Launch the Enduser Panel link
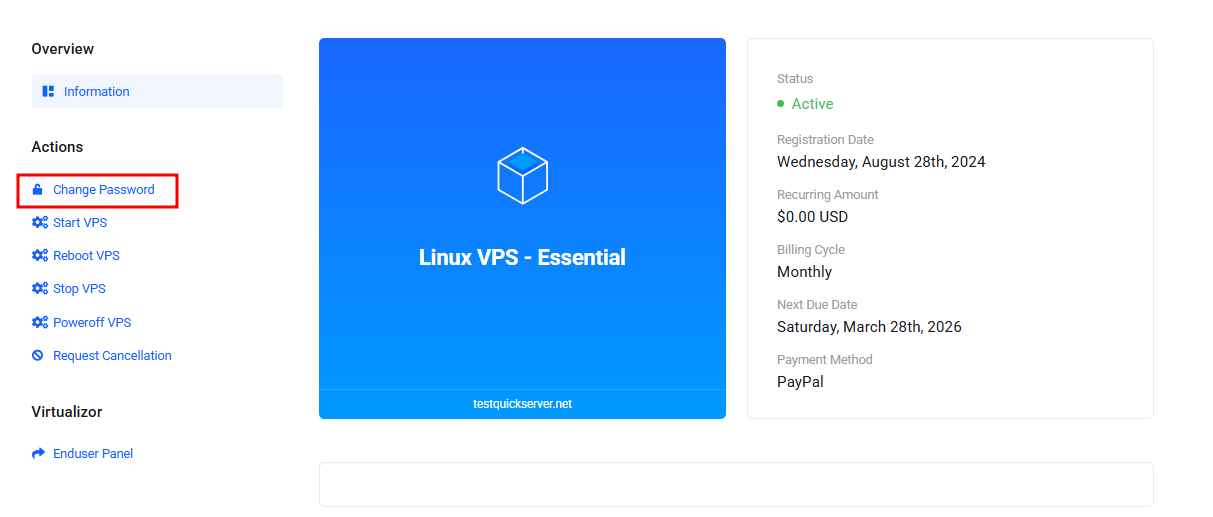1213x517 pixels. click(x=93, y=454)
